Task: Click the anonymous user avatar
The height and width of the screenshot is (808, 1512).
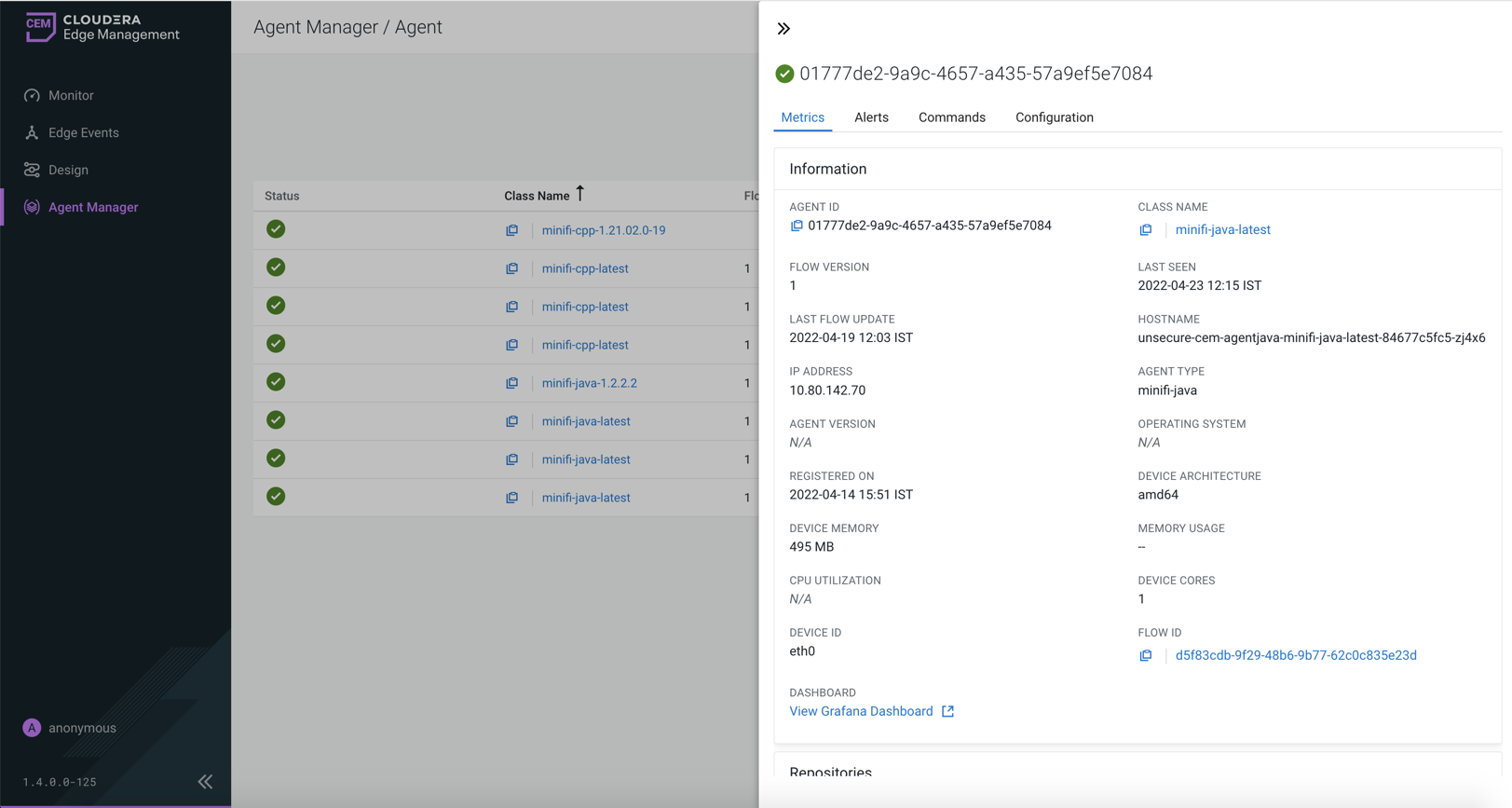Action: point(32,728)
